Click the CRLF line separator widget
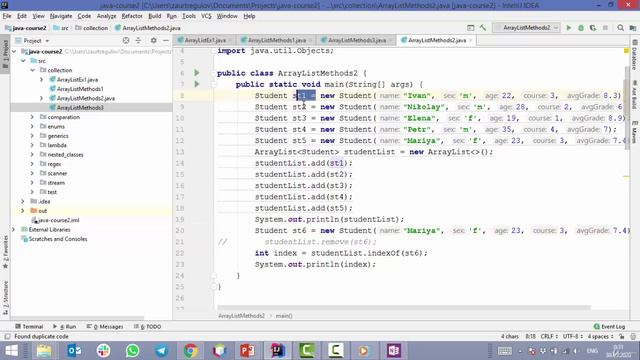The image size is (640, 360). [549, 336]
